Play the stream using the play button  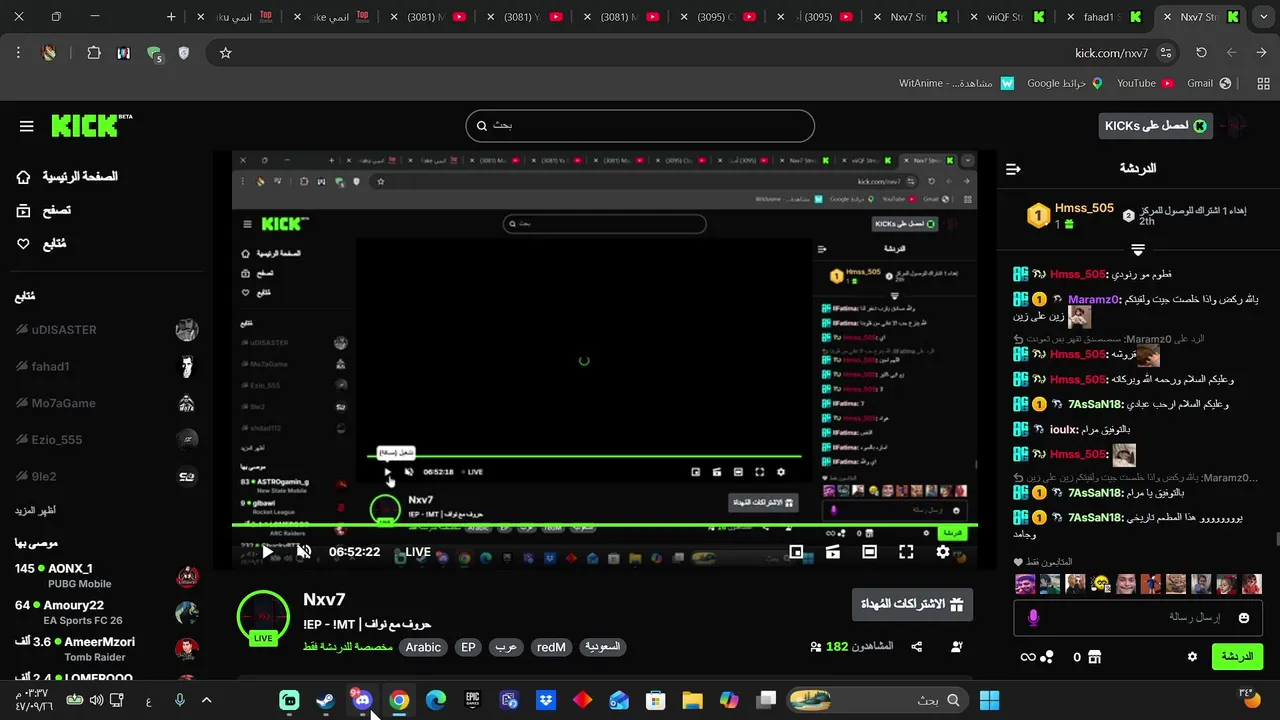tap(267, 552)
